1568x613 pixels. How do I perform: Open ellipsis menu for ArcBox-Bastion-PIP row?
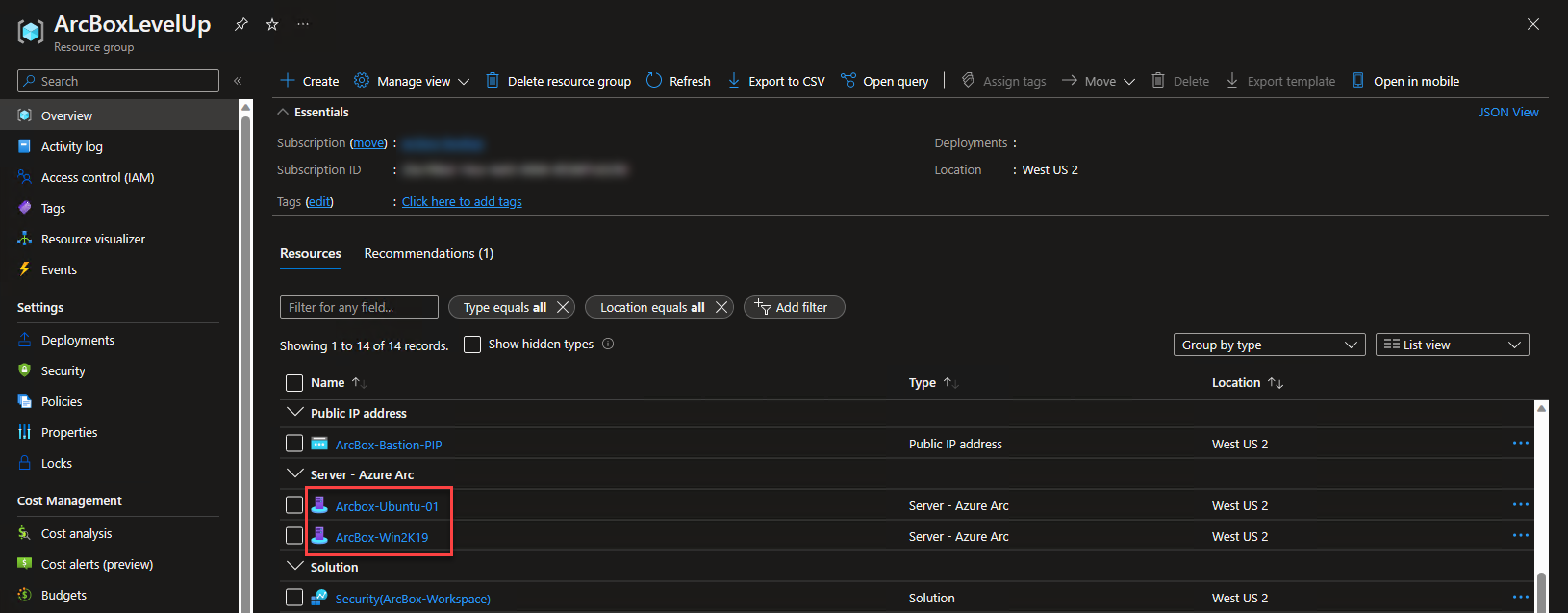click(x=1521, y=443)
